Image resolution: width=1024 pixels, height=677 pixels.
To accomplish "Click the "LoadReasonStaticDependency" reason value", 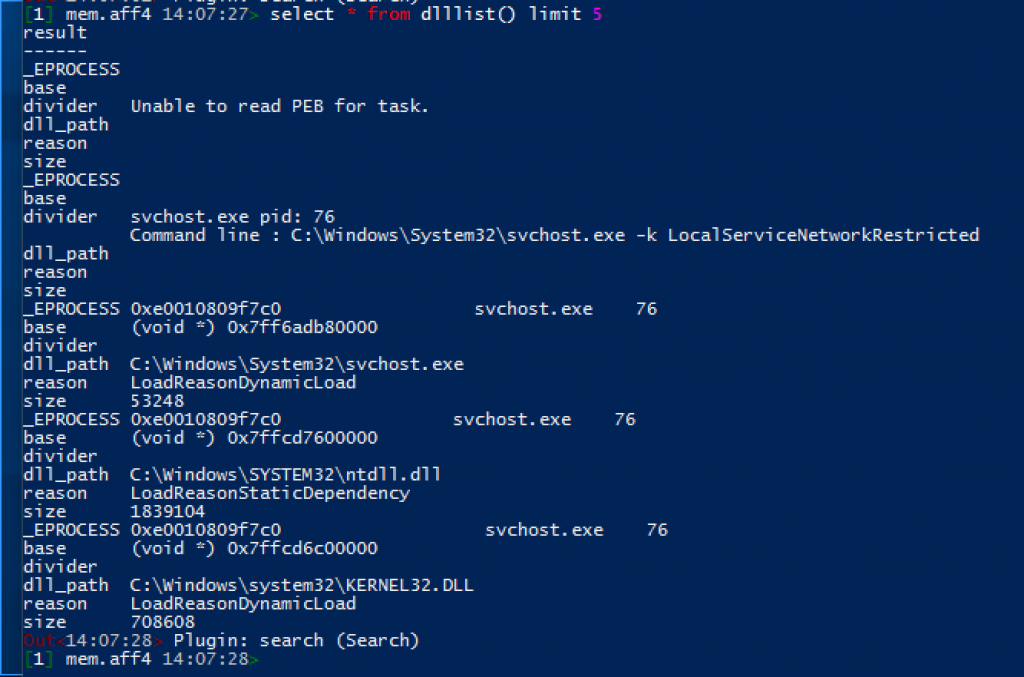I will pyautogui.click(x=269, y=493).
